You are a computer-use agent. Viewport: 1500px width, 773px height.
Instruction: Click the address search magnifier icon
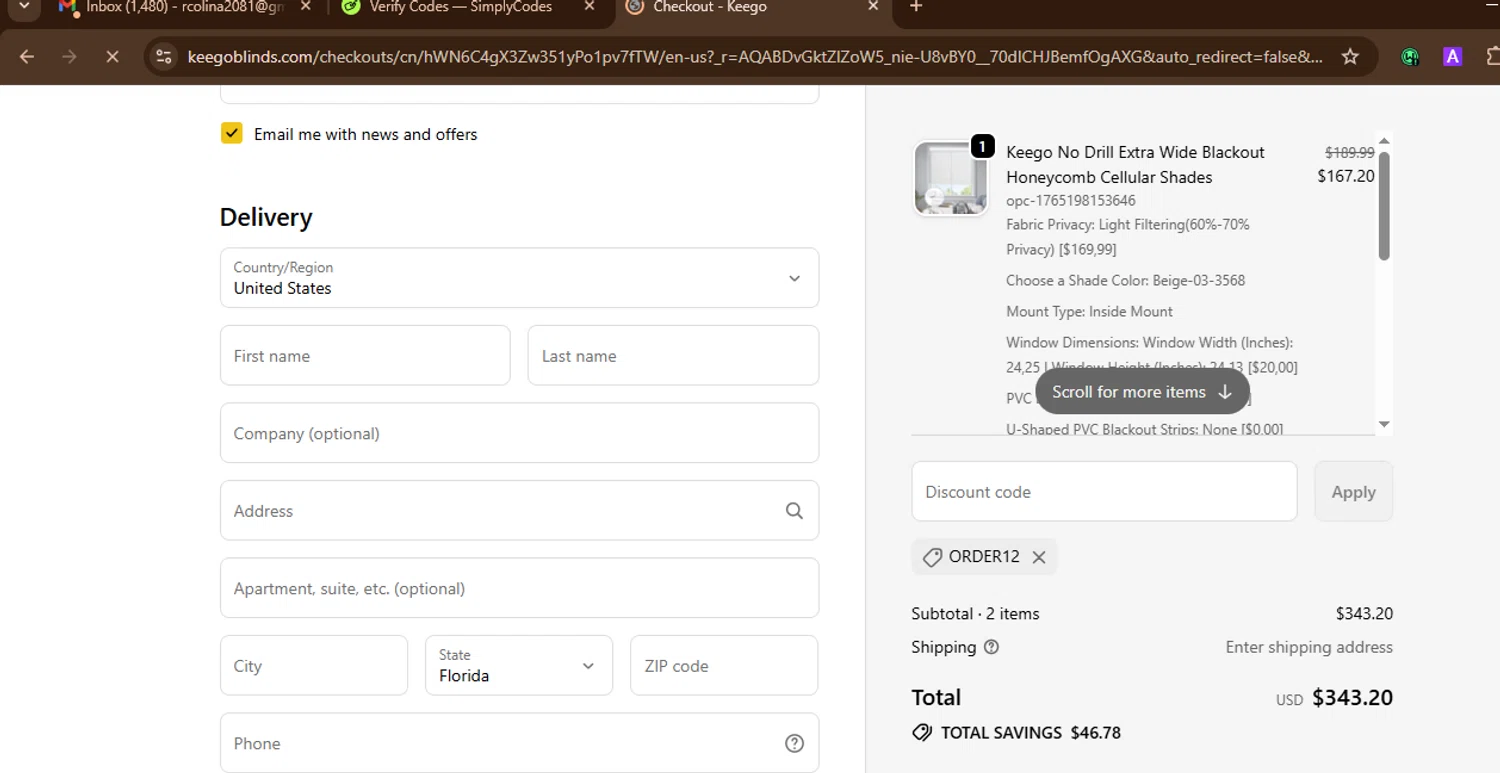point(794,510)
